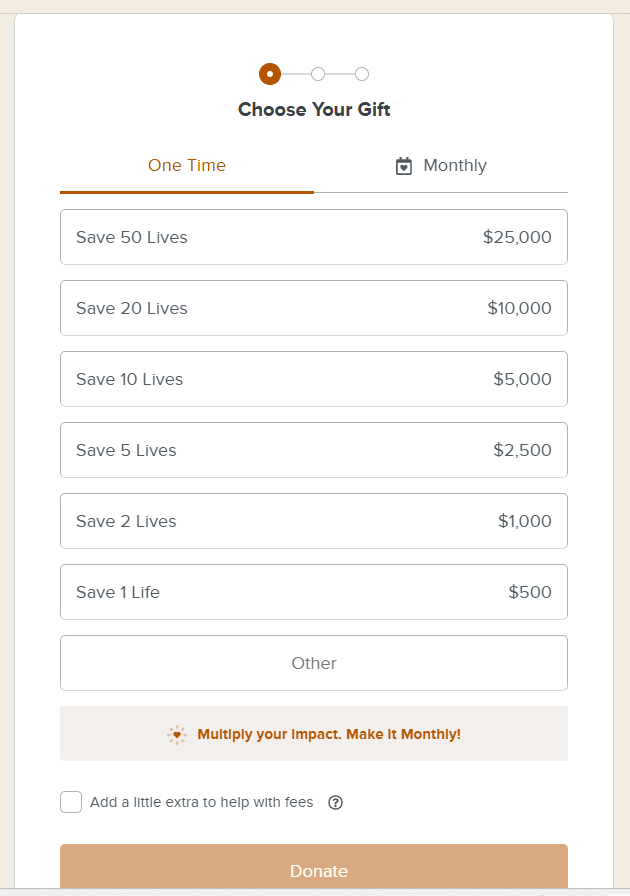Select the first filled step indicator
Screen dimensions: 630x896
pos(270,74)
